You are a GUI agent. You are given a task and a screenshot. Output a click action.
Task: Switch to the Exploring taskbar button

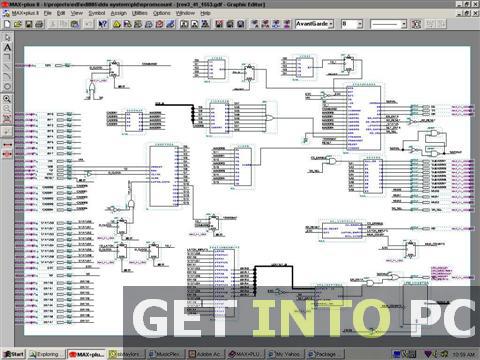point(46,354)
